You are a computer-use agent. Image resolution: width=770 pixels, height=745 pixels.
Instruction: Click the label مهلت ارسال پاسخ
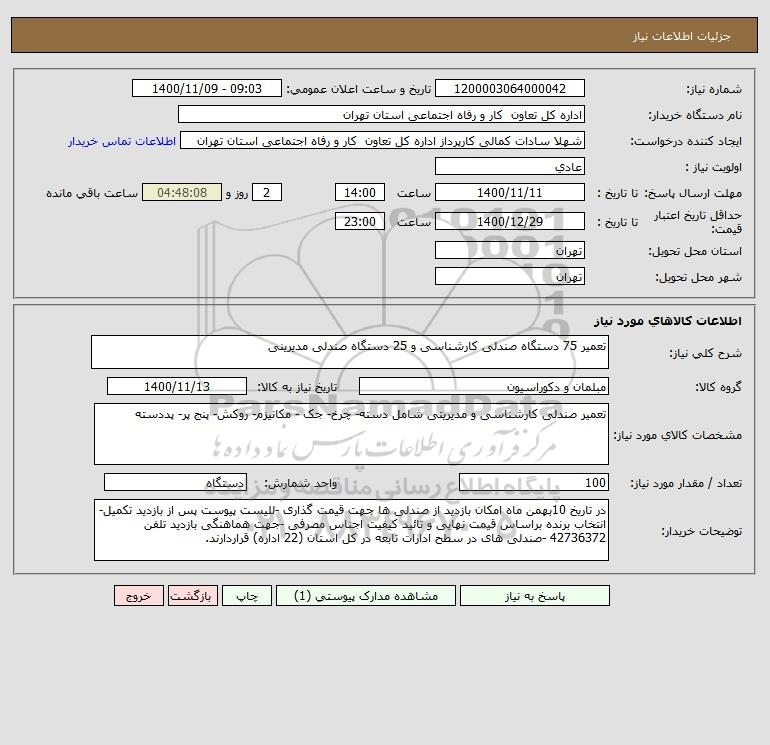pyautogui.click(x=693, y=193)
